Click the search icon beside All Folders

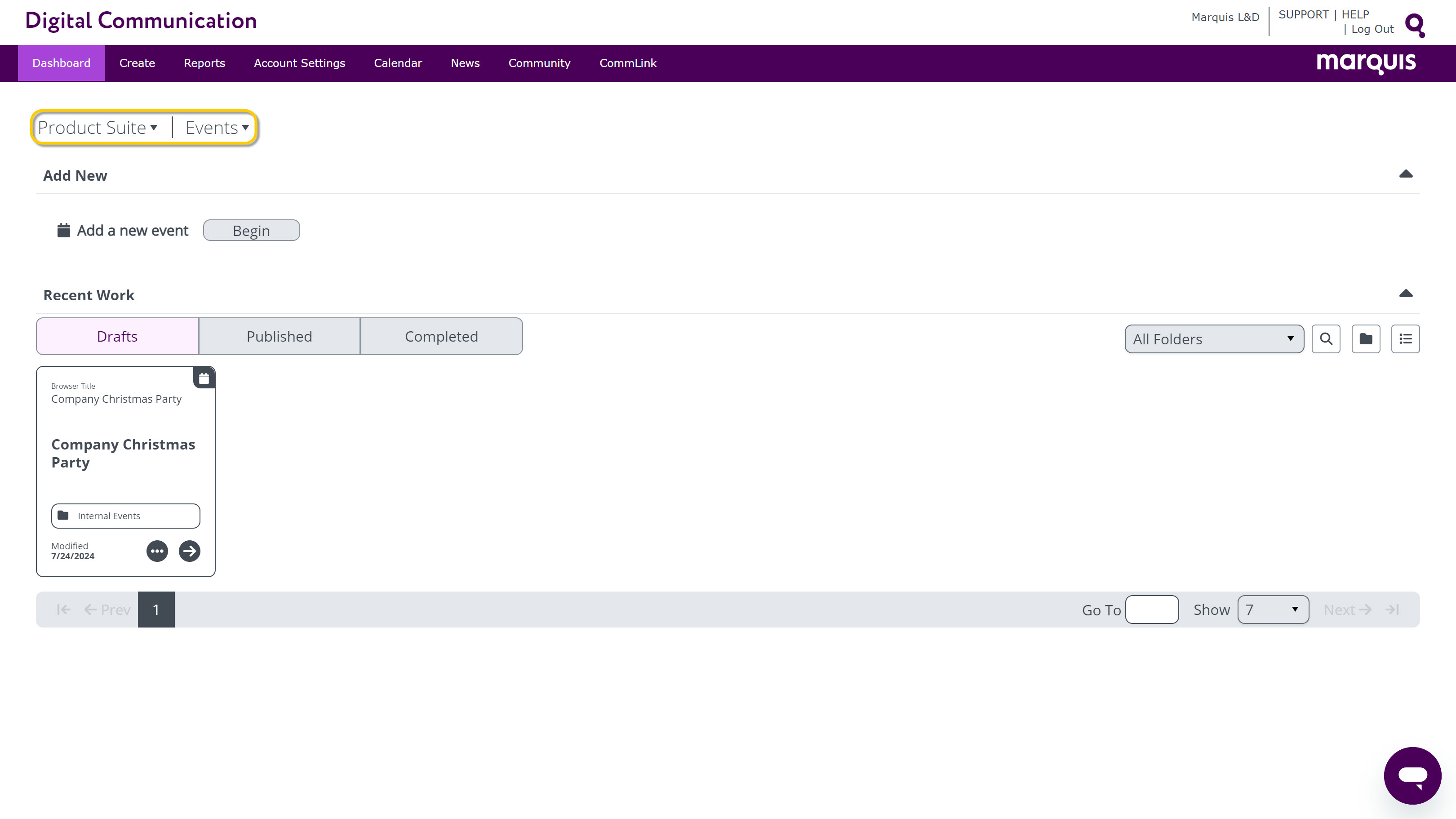(1325, 339)
